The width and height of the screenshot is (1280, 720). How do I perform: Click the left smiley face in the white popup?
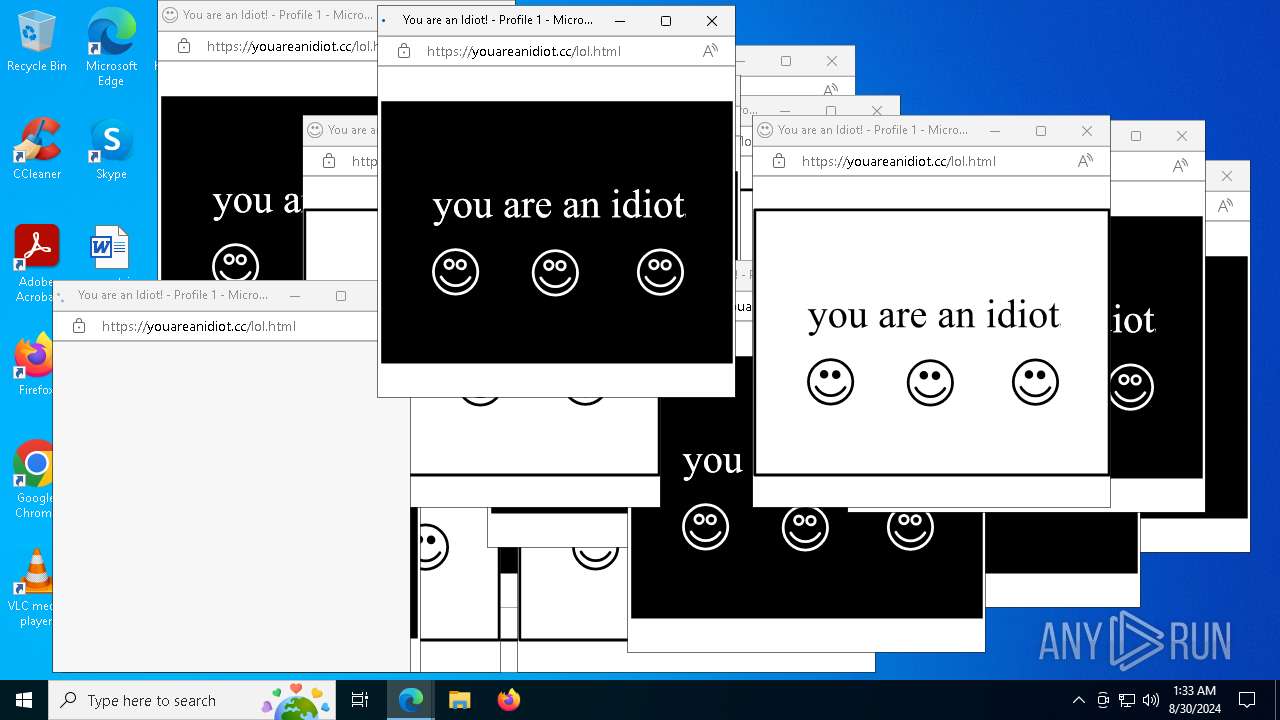click(x=830, y=382)
